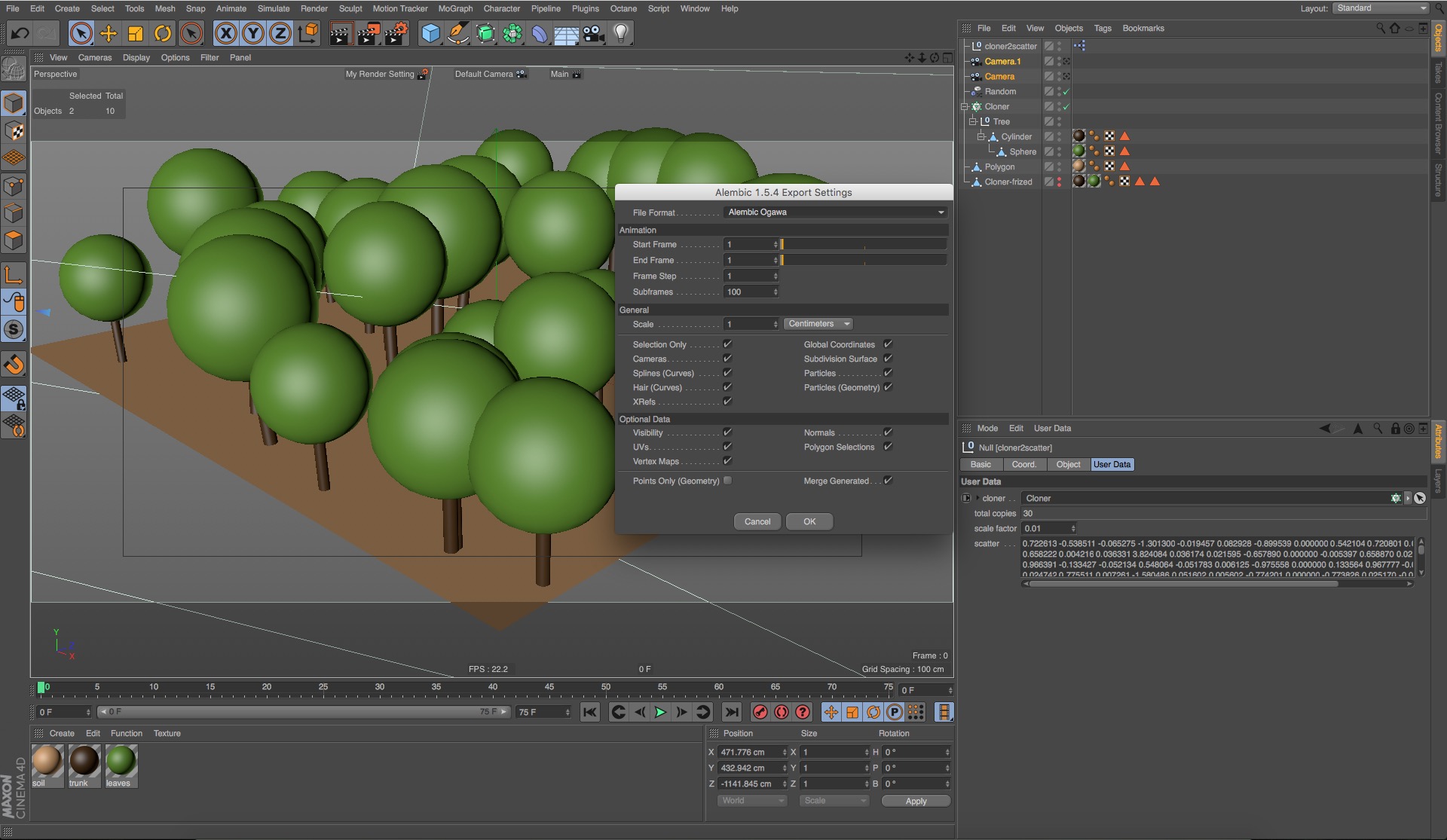1447x840 pixels.
Task: Add a Light object
Action: point(621,33)
